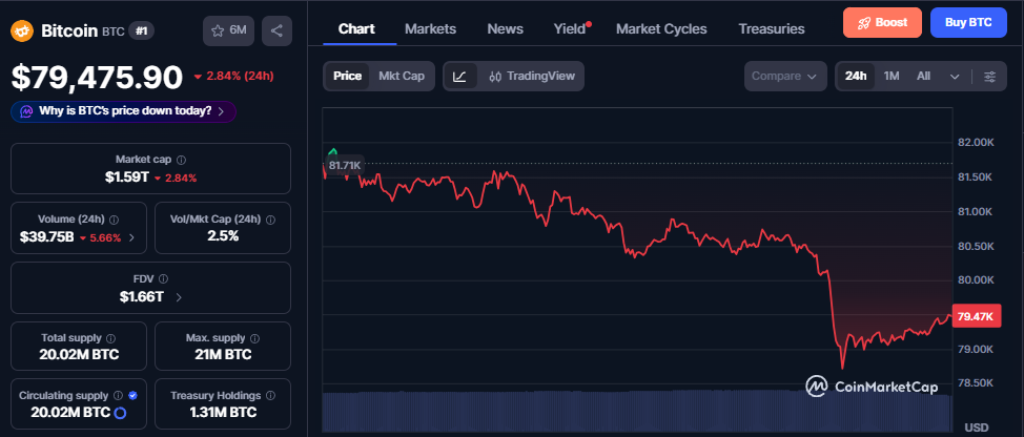Open Max. supply info icon
Screen dimensions: 1024x437
(255, 338)
